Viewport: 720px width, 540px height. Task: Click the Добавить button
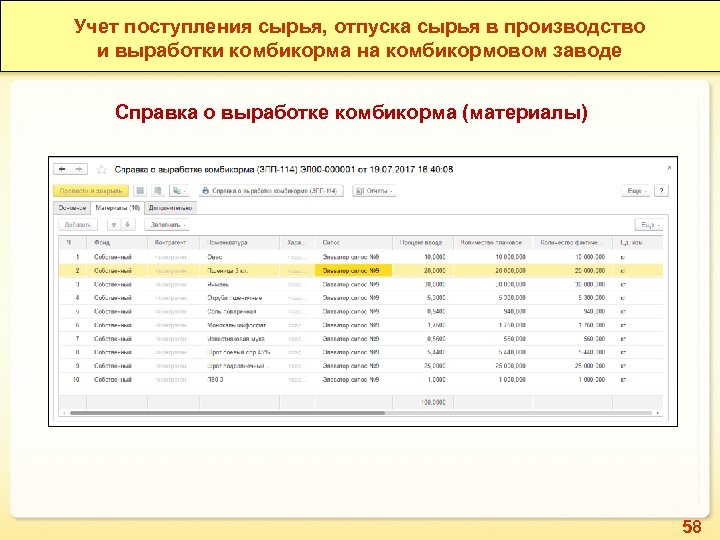coord(78,225)
